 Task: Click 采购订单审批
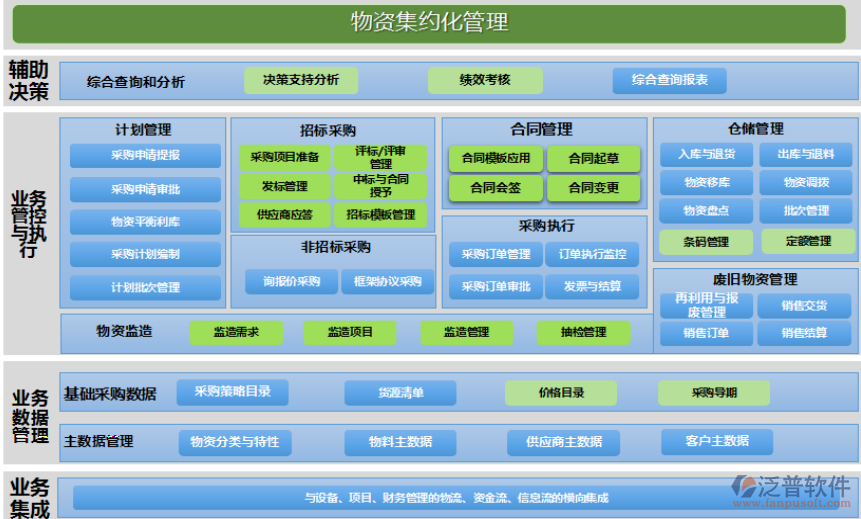click(496, 287)
